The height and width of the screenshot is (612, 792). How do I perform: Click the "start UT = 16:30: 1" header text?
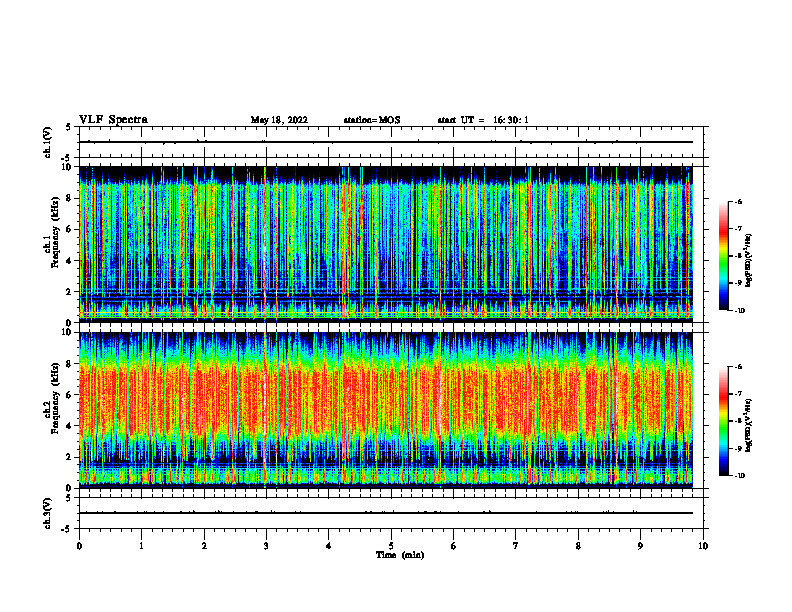483,120
